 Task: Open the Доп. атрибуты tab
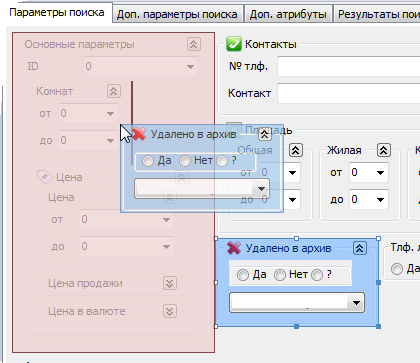coord(288,14)
